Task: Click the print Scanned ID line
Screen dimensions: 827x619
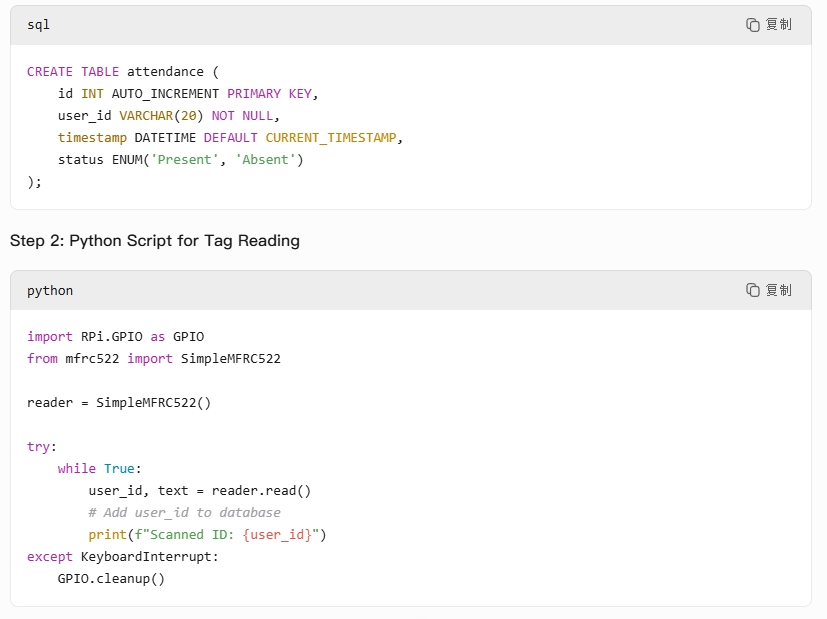Action: click(207, 535)
